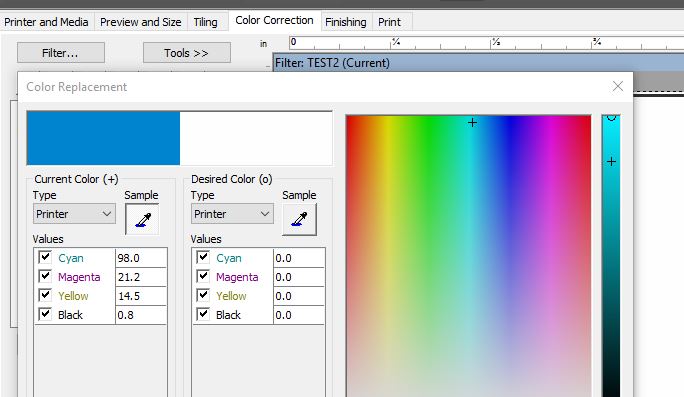Image resolution: width=684 pixels, height=397 pixels.
Task: Click the cyan brightness slider bar
Action: point(611,256)
